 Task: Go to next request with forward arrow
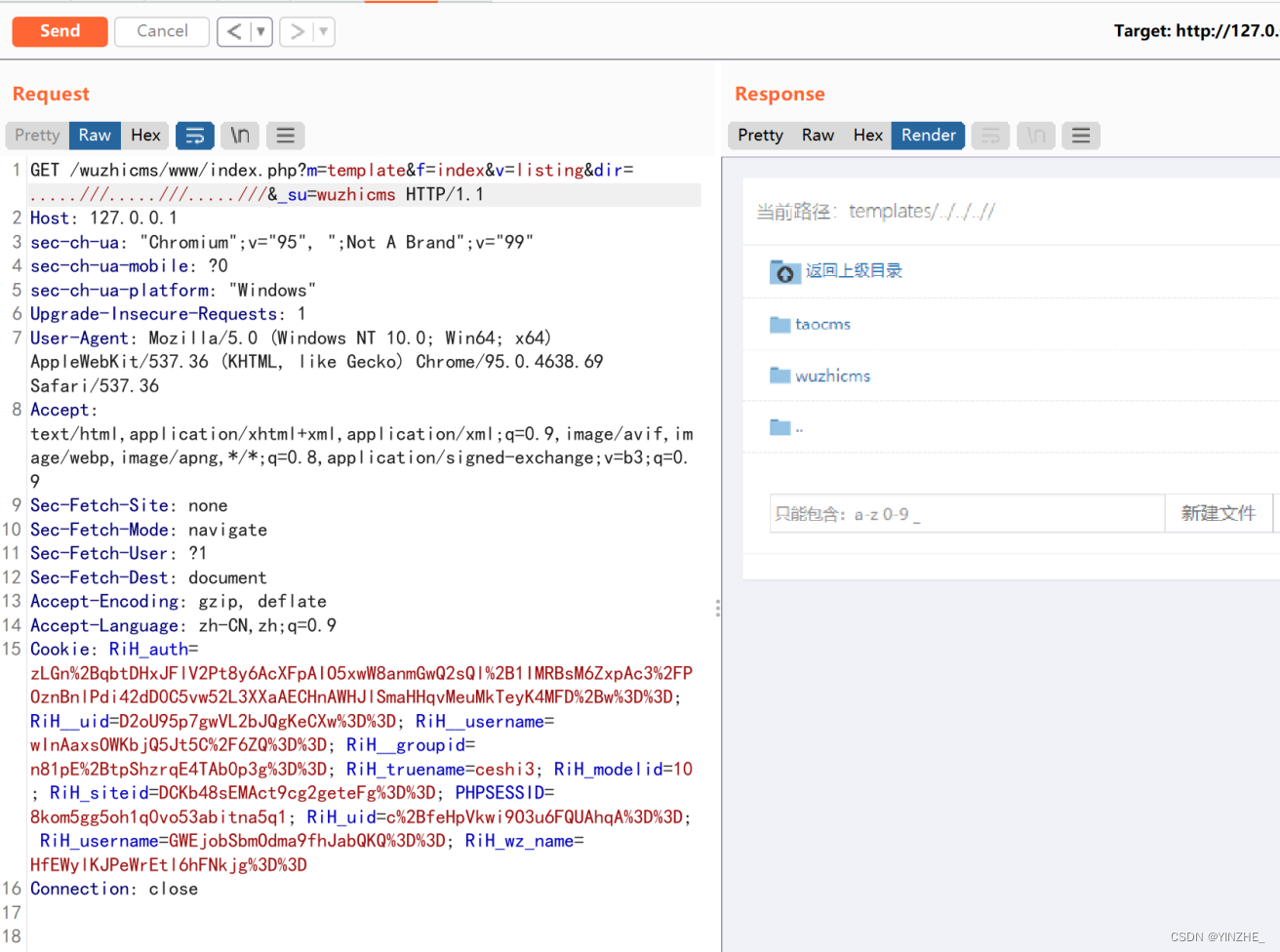point(297,31)
